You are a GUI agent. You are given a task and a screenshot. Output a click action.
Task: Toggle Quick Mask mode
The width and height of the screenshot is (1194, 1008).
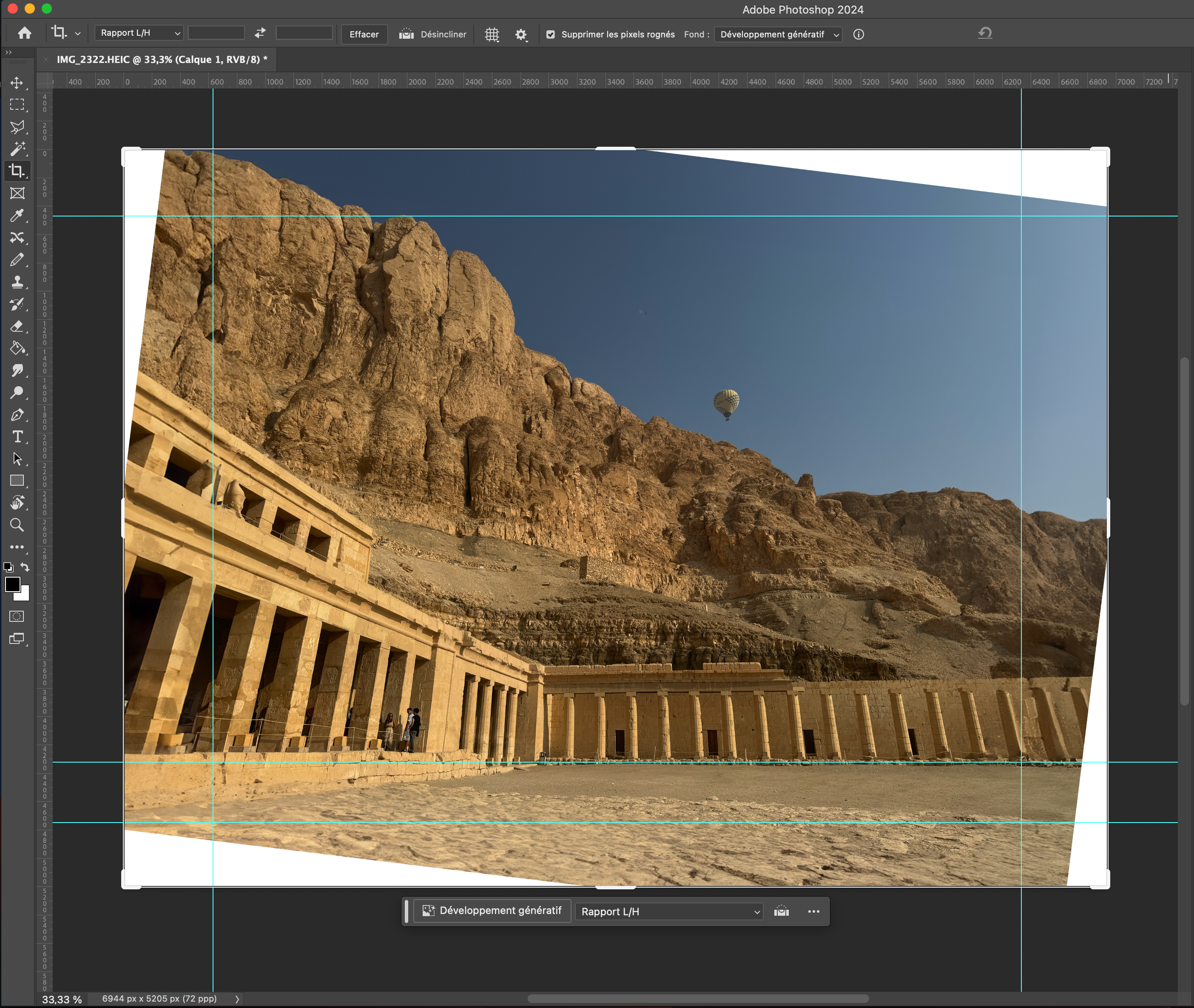pyautogui.click(x=17, y=617)
